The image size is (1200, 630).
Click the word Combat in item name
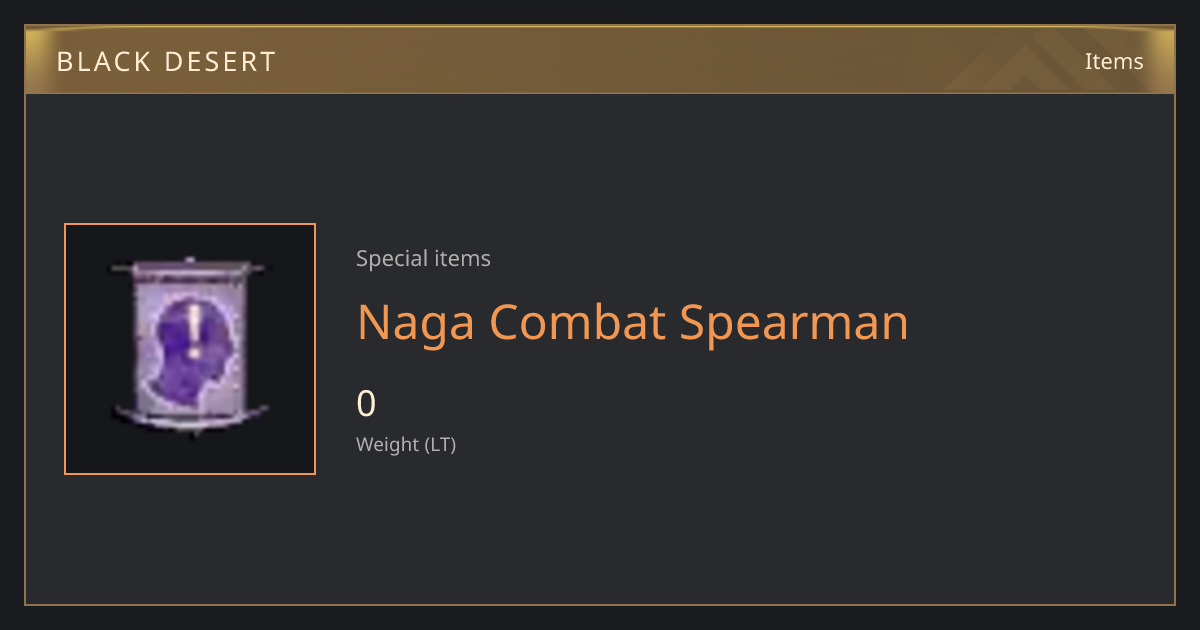click(x=578, y=323)
